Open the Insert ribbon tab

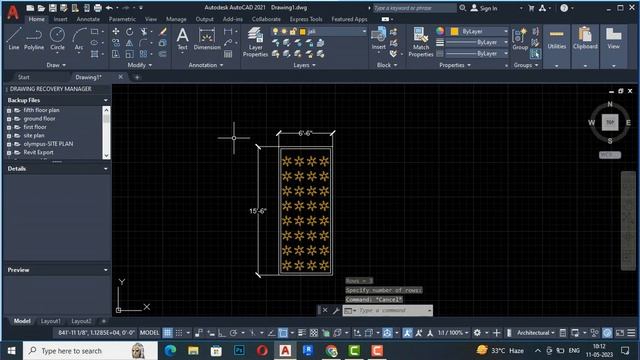tap(60, 19)
